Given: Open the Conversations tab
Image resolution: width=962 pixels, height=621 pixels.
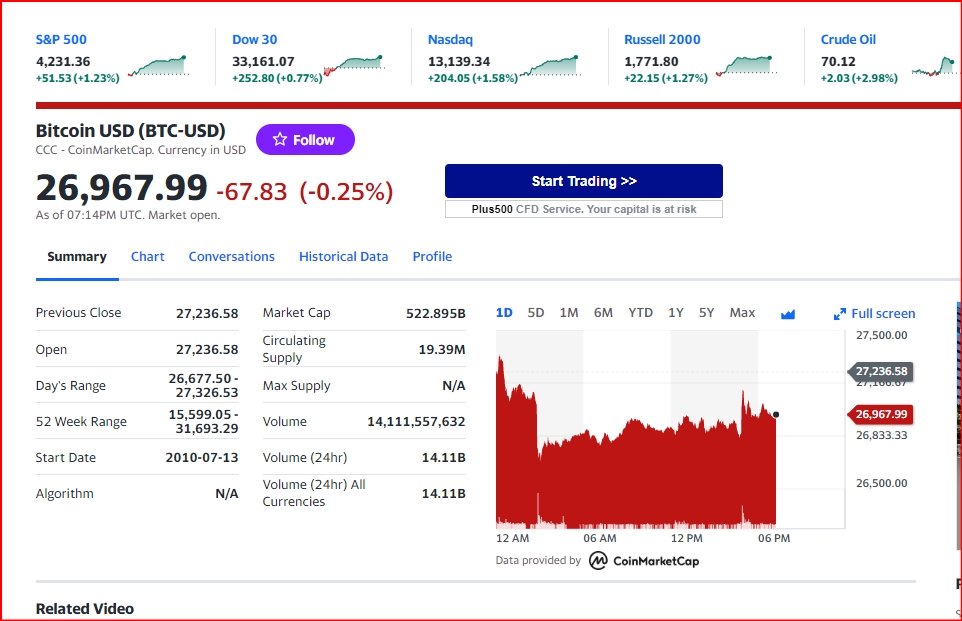Looking at the screenshot, I should tap(231, 256).
